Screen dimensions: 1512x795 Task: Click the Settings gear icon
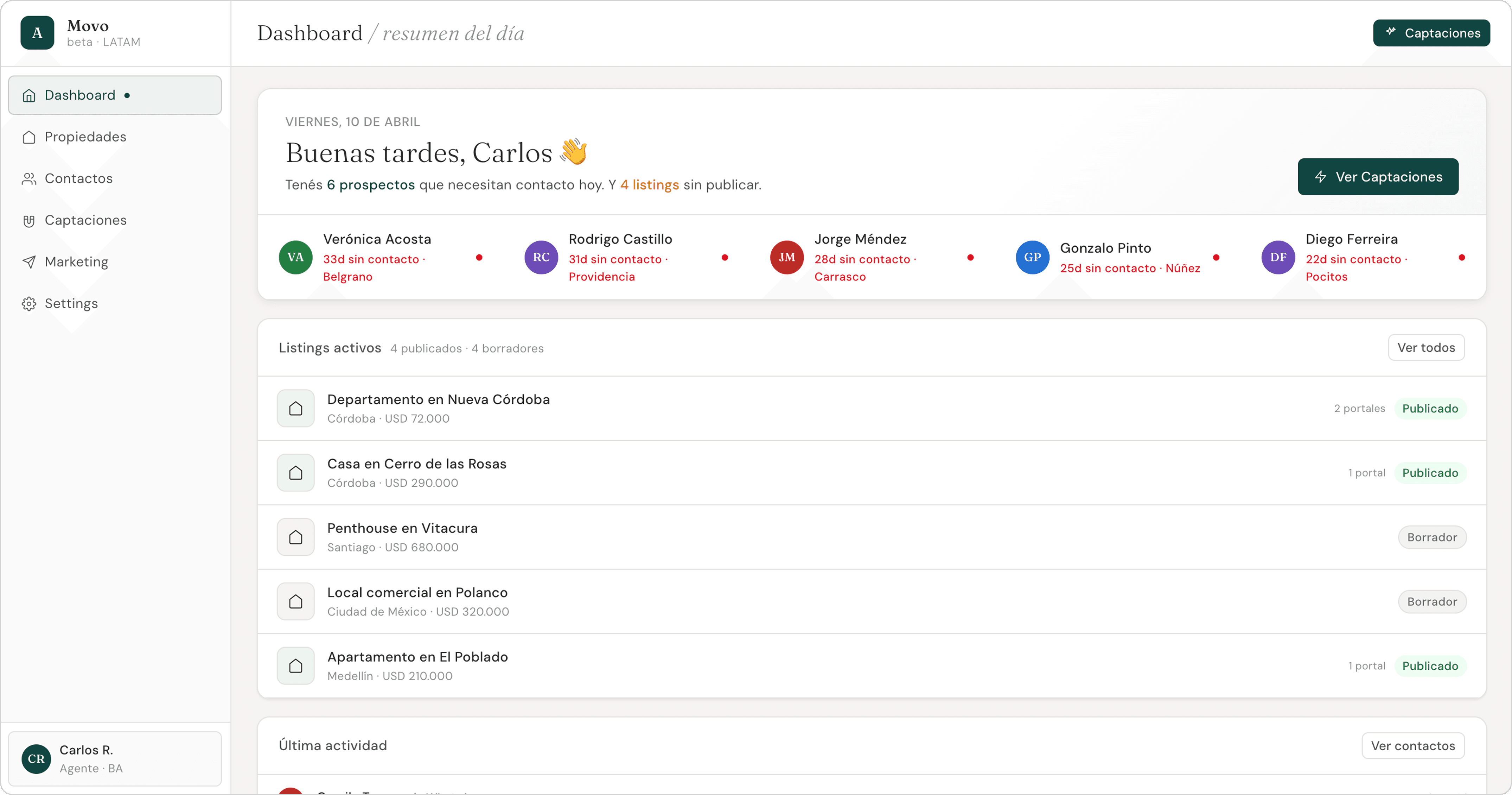point(29,304)
